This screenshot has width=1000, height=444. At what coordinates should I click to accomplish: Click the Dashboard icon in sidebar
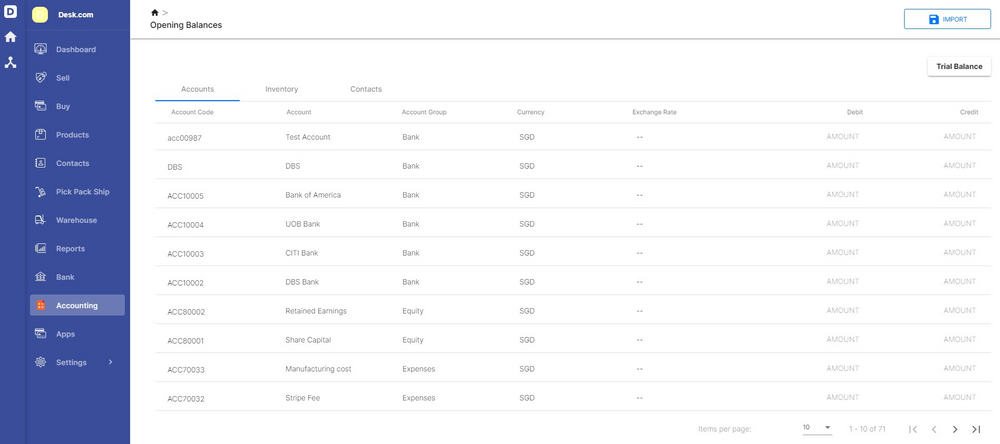pos(41,49)
